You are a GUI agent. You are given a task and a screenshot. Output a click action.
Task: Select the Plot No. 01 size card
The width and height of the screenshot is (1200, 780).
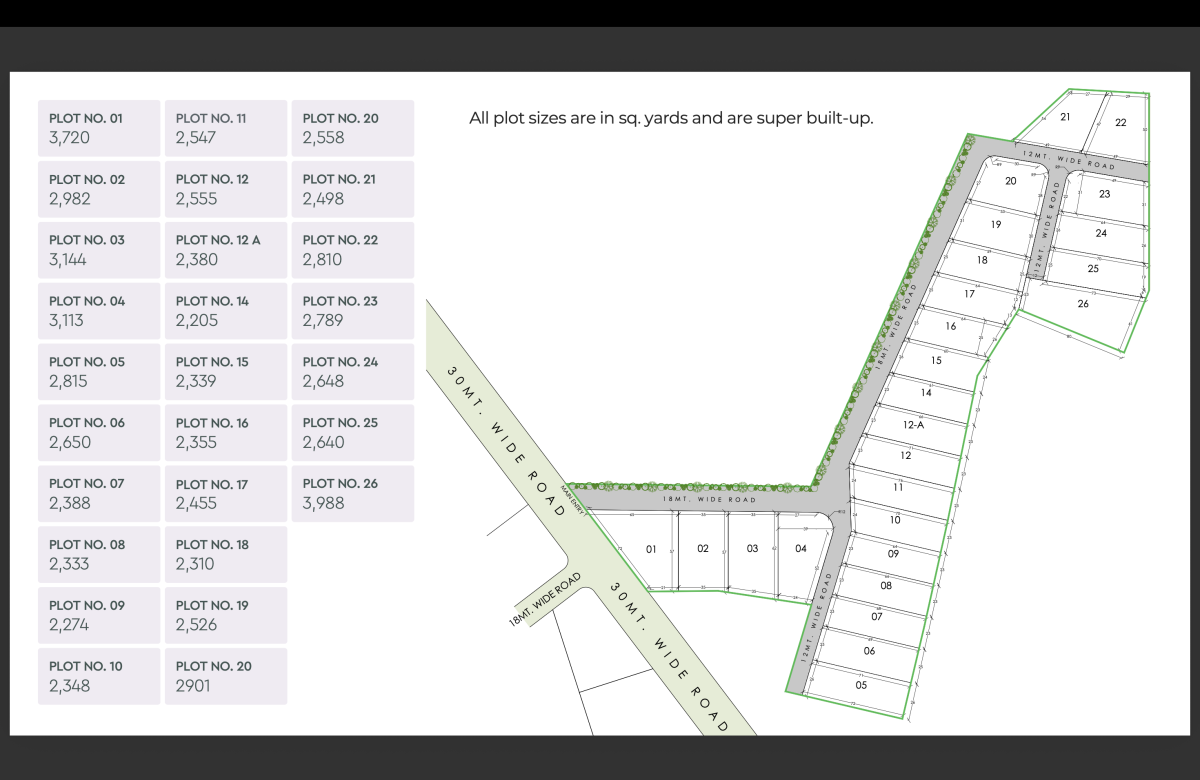click(x=99, y=128)
